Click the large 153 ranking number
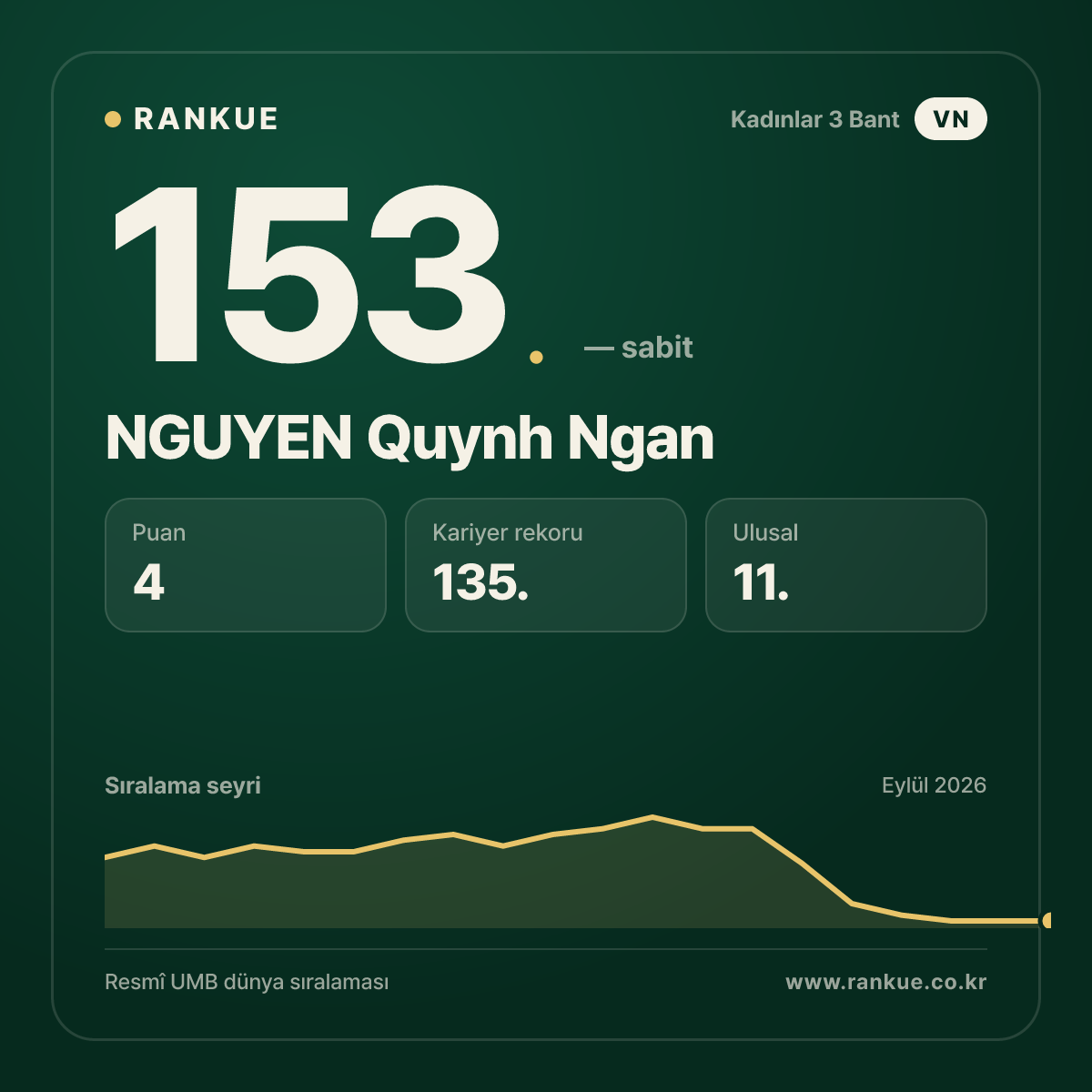Viewport: 1092px width, 1092px height. click(x=309, y=273)
